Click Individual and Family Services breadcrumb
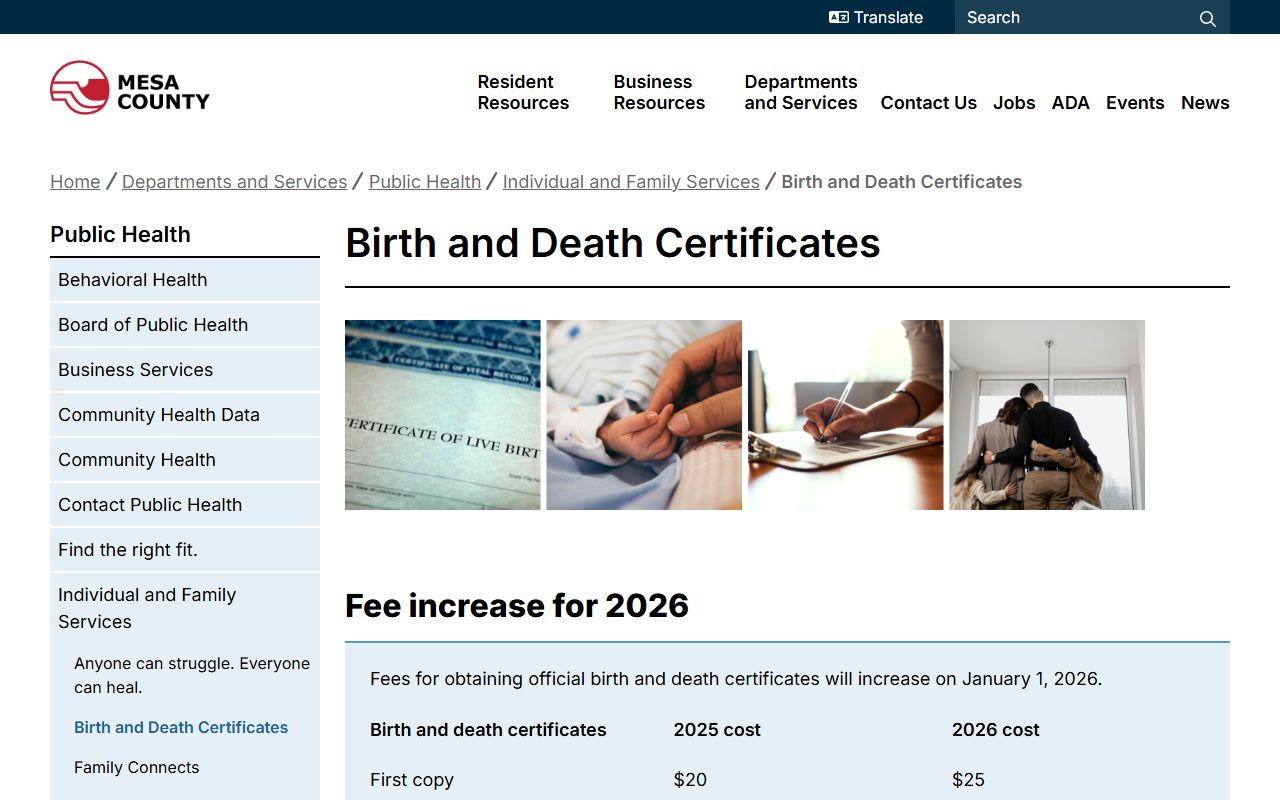The height and width of the screenshot is (800, 1280). (631, 182)
